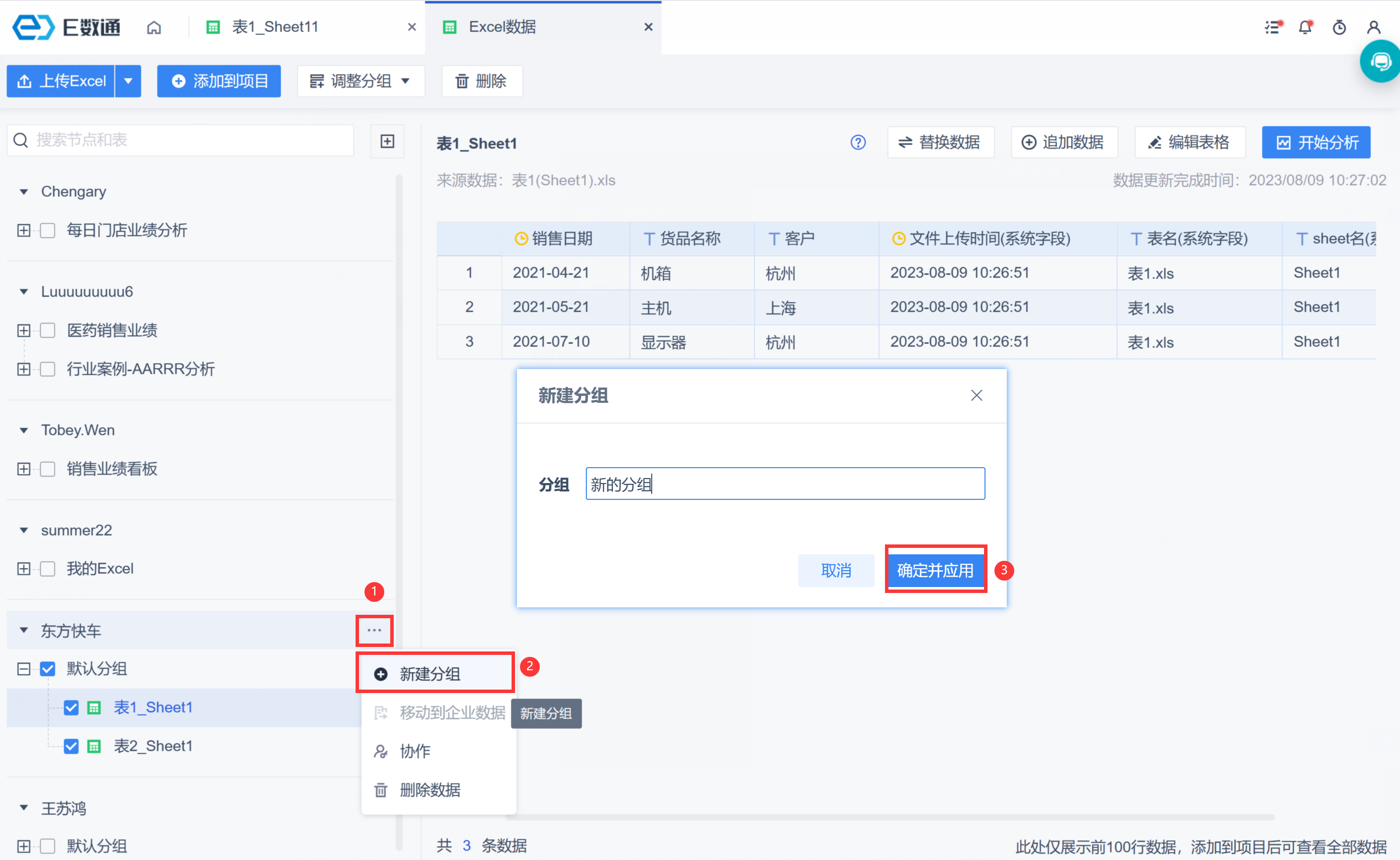
Task: Click the home icon in the top bar
Action: pyautogui.click(x=154, y=27)
